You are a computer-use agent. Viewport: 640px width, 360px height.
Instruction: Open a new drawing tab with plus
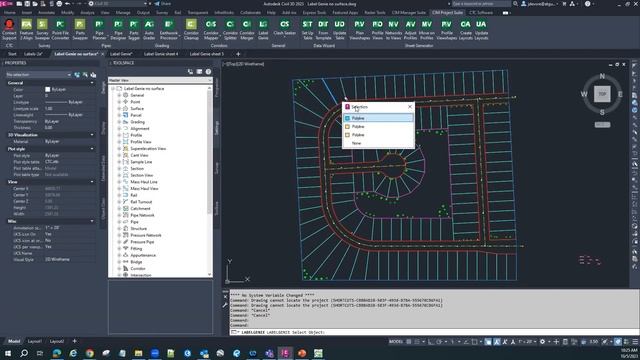click(238, 54)
